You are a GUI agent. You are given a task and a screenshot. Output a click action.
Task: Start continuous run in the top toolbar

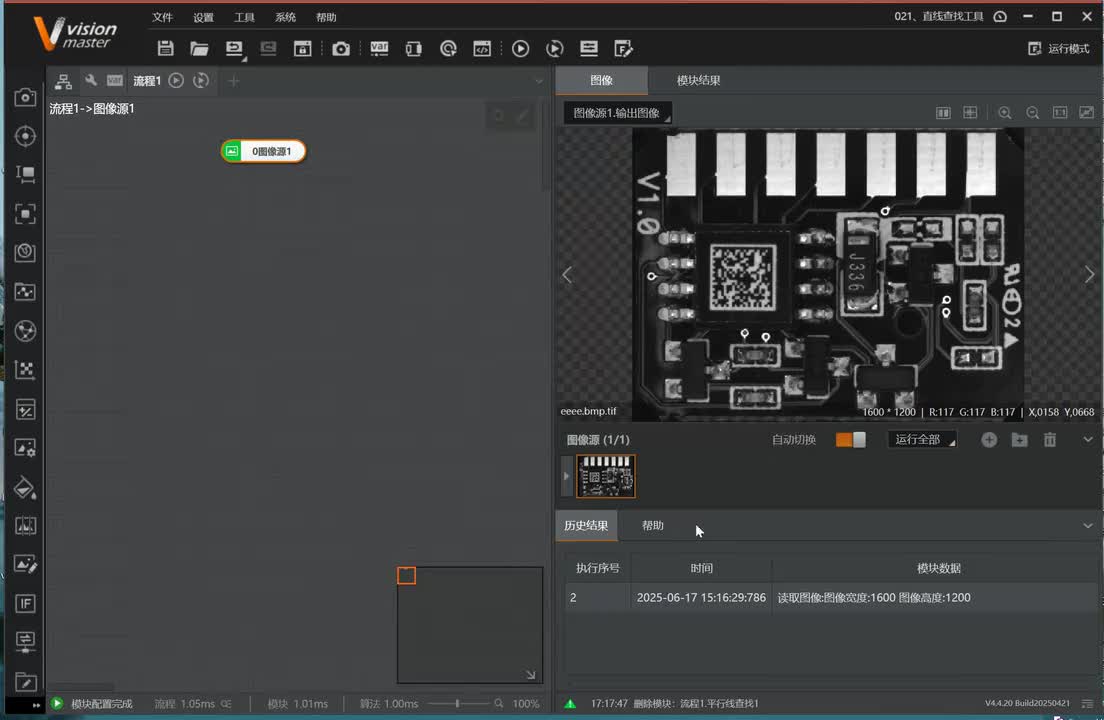pyautogui.click(x=555, y=48)
